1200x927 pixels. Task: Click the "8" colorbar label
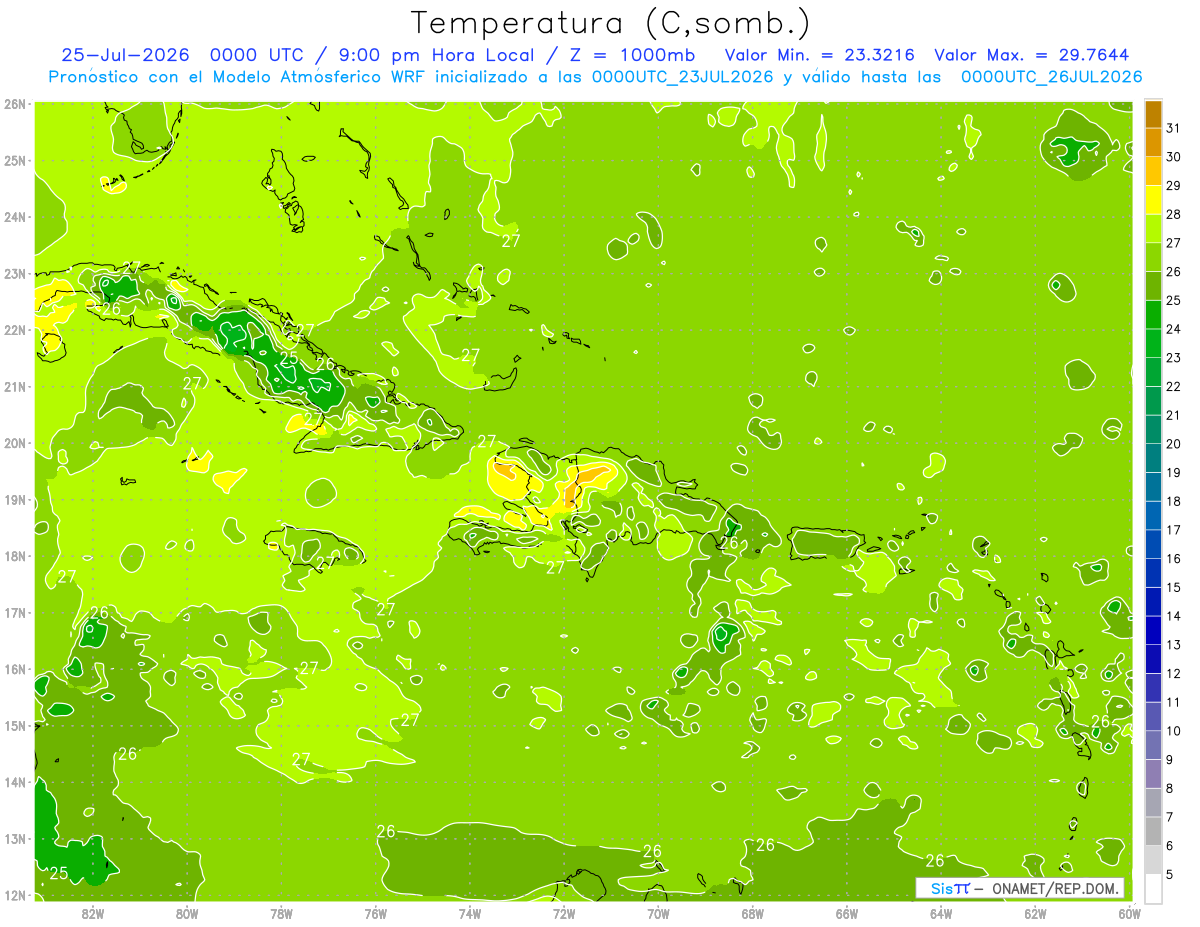tap(1170, 789)
